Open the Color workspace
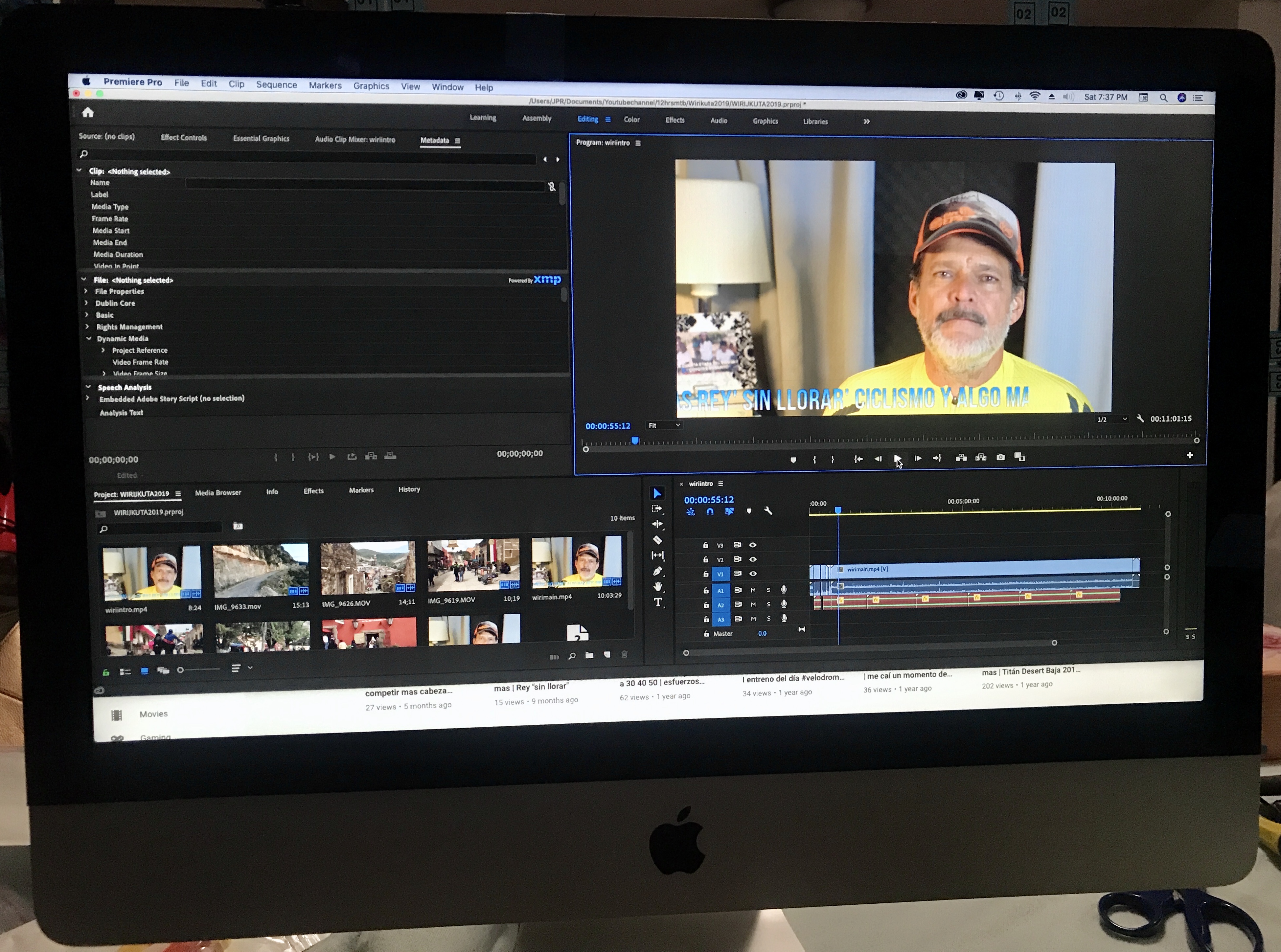 (x=631, y=119)
